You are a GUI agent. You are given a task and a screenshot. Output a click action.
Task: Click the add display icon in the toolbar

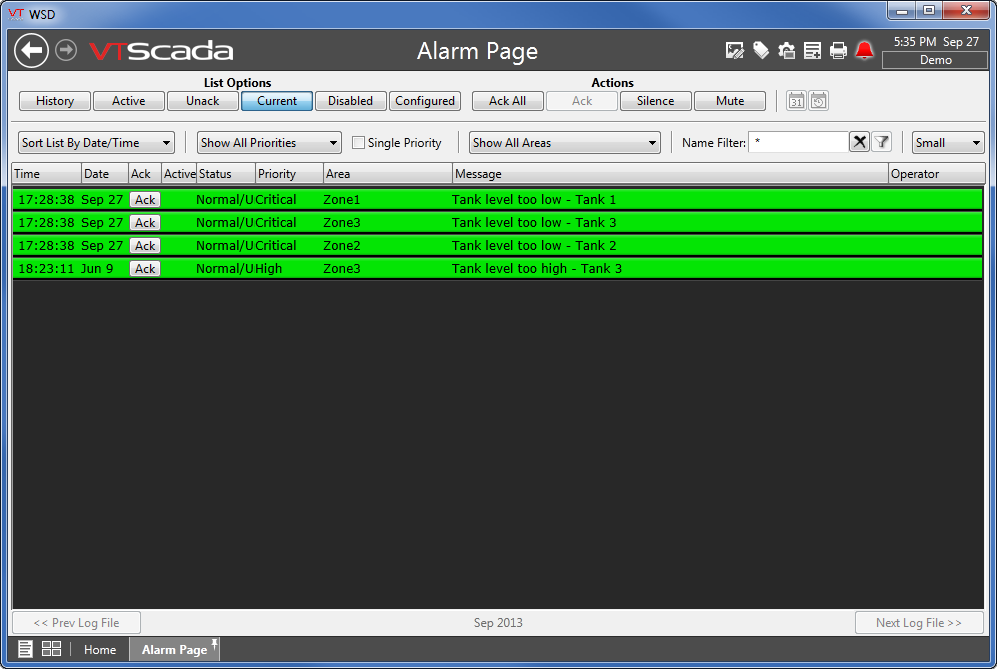[812, 50]
